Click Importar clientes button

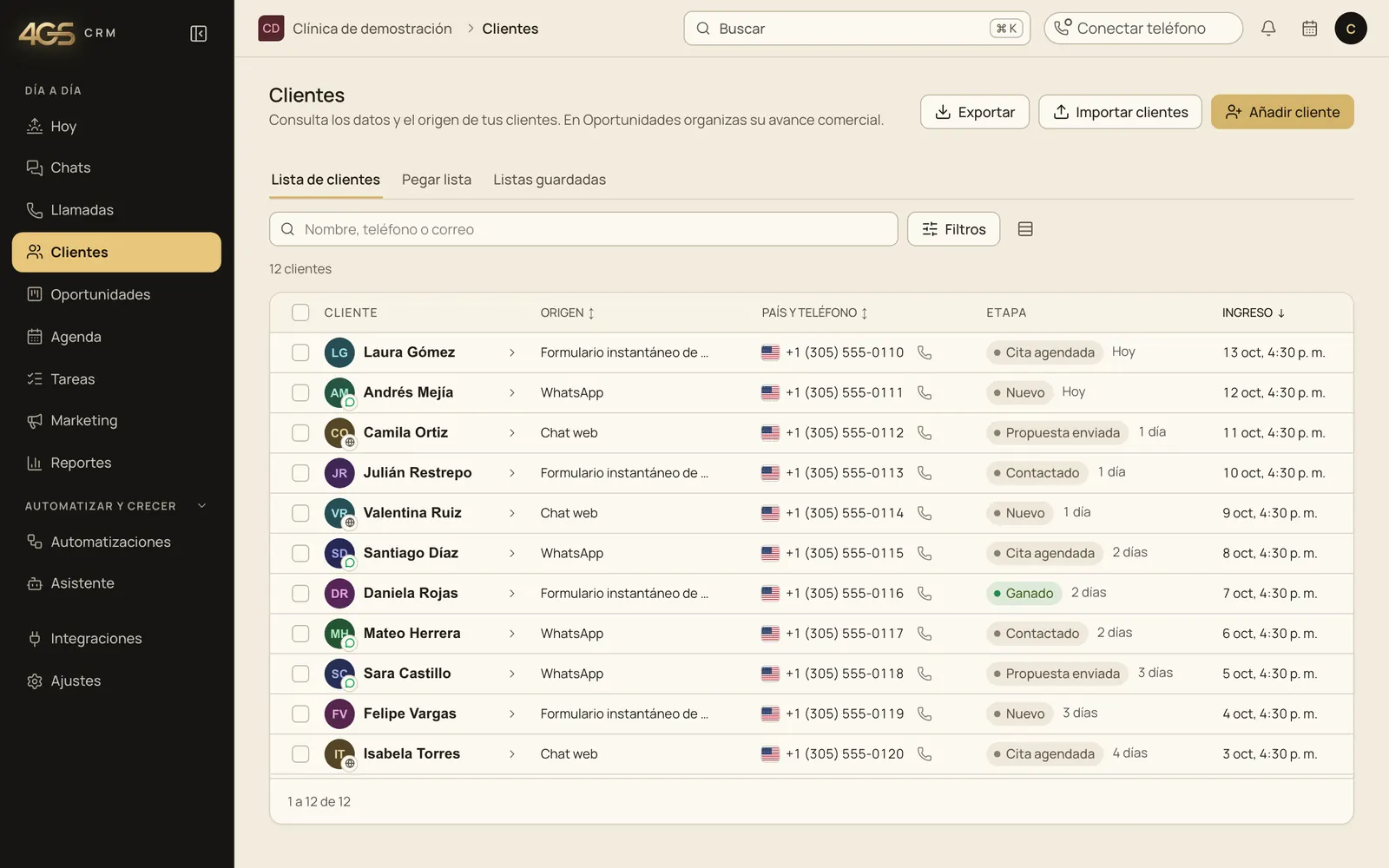click(1120, 112)
